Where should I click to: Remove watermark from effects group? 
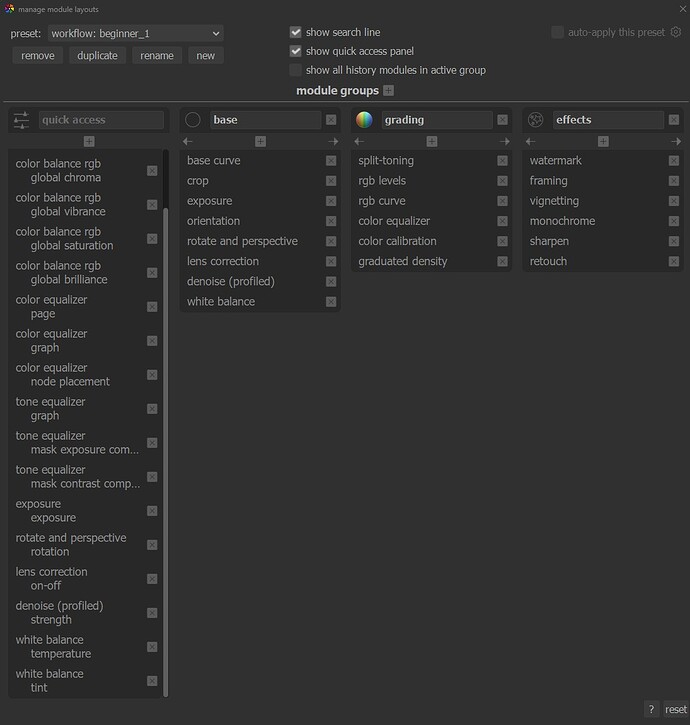click(674, 160)
